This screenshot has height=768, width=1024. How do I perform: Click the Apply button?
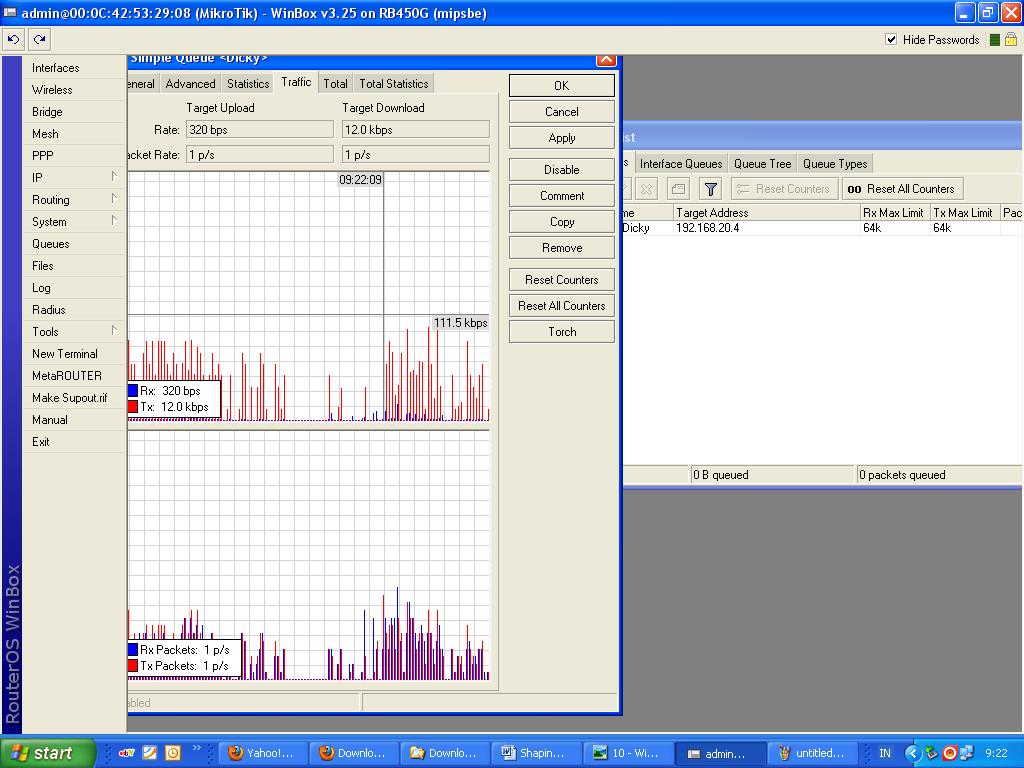(562, 138)
